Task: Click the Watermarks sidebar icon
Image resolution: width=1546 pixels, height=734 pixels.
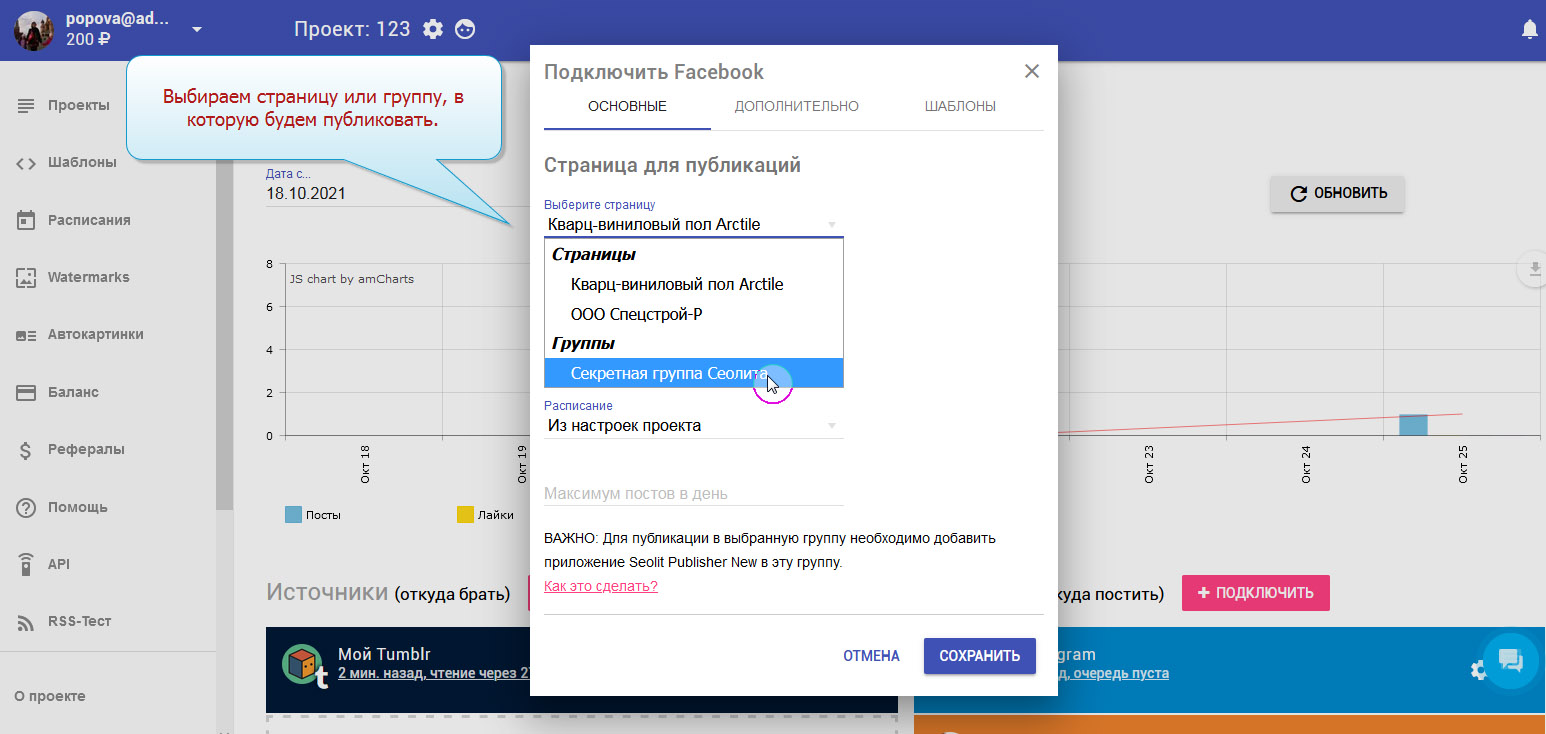Action: [26, 277]
